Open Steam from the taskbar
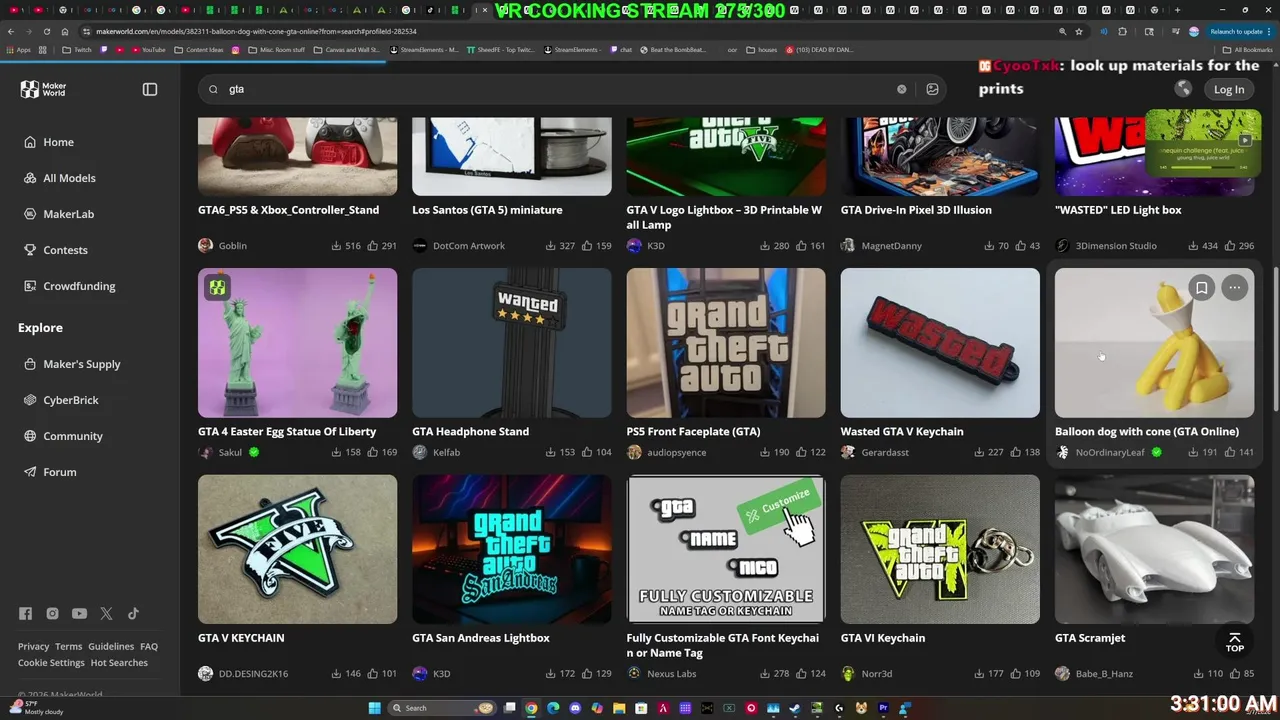This screenshot has width=1280, height=720. (795, 708)
